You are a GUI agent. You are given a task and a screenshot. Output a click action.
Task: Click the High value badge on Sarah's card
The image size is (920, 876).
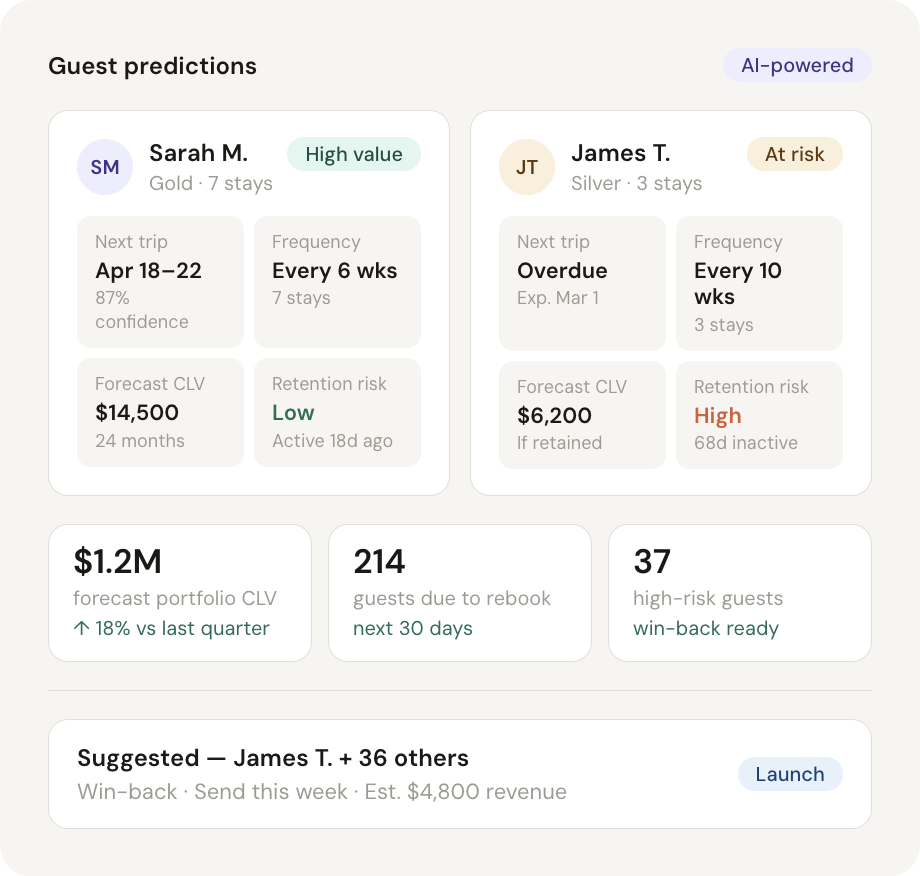[353, 154]
